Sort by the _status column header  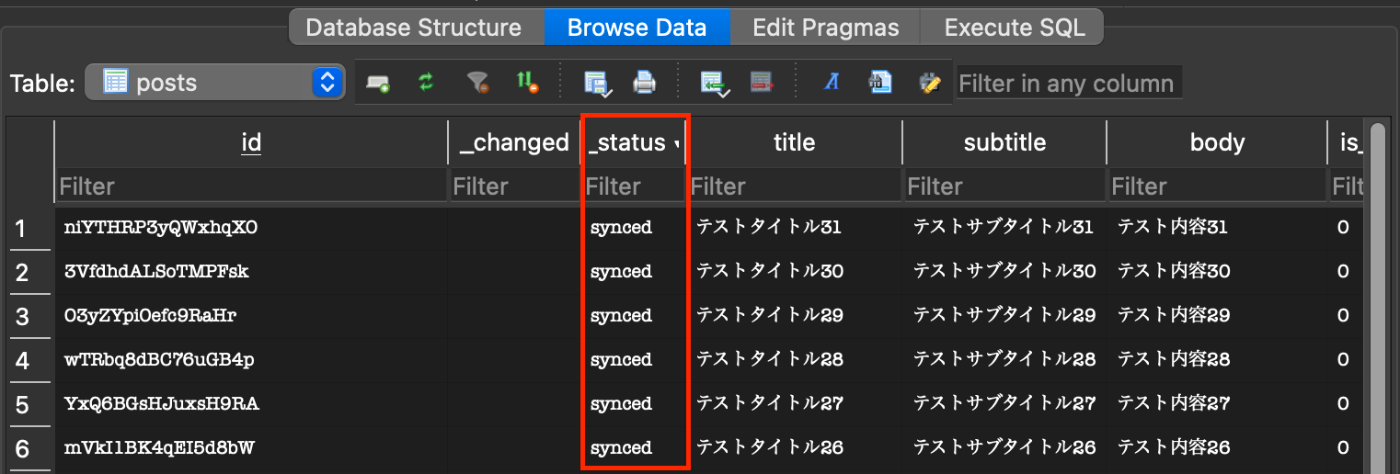[633, 142]
